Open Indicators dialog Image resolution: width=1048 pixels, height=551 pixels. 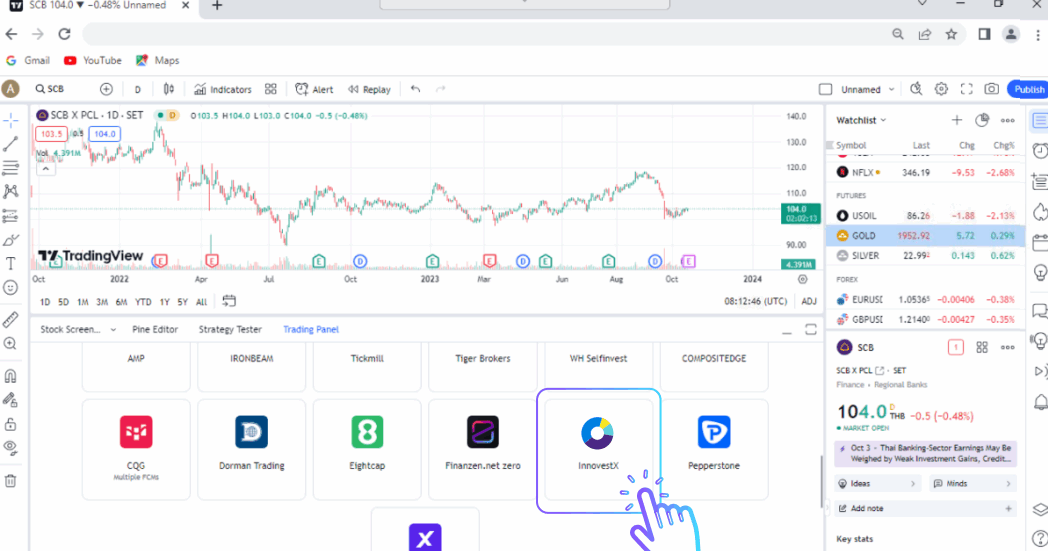pyautogui.click(x=223, y=89)
